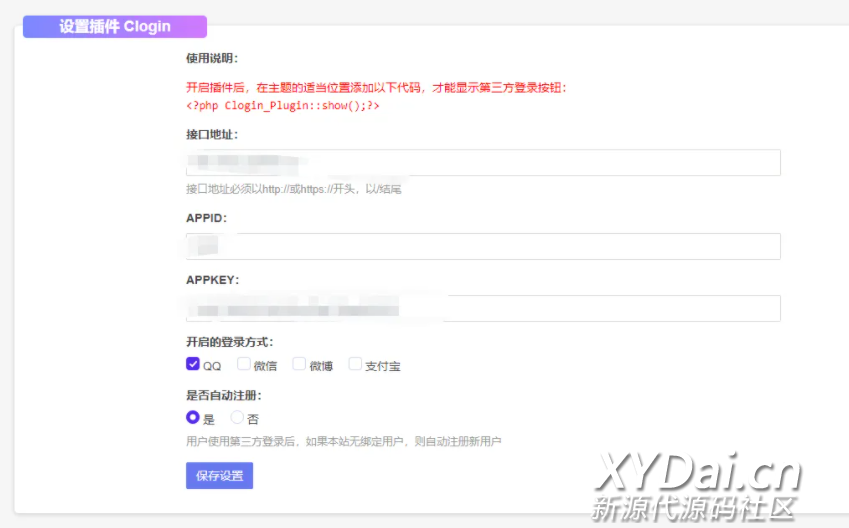Click the 使用说明 heading
Viewport: 849px width, 528px height.
click(212, 58)
